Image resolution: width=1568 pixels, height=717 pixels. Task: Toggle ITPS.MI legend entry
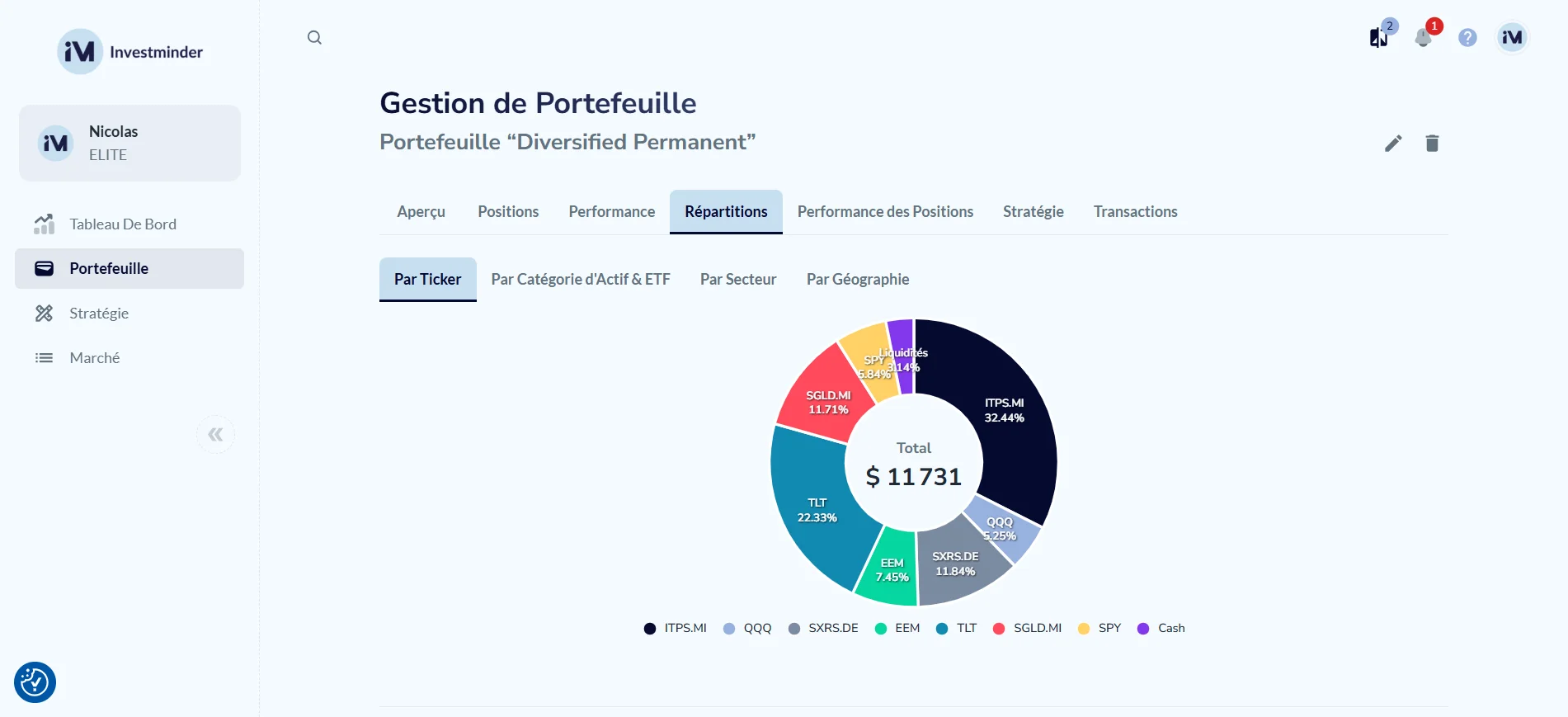pyautogui.click(x=676, y=628)
